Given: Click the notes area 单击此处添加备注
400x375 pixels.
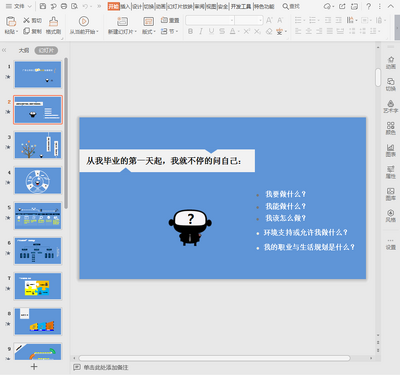Looking at the screenshot, I should (x=106, y=367).
